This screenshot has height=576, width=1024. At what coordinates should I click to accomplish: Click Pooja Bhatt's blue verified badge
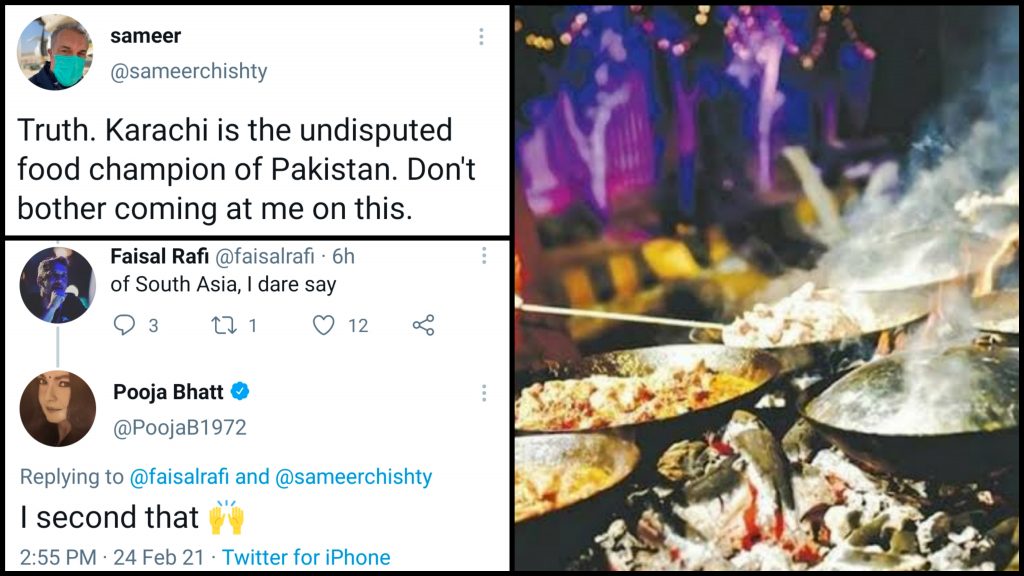click(x=240, y=391)
